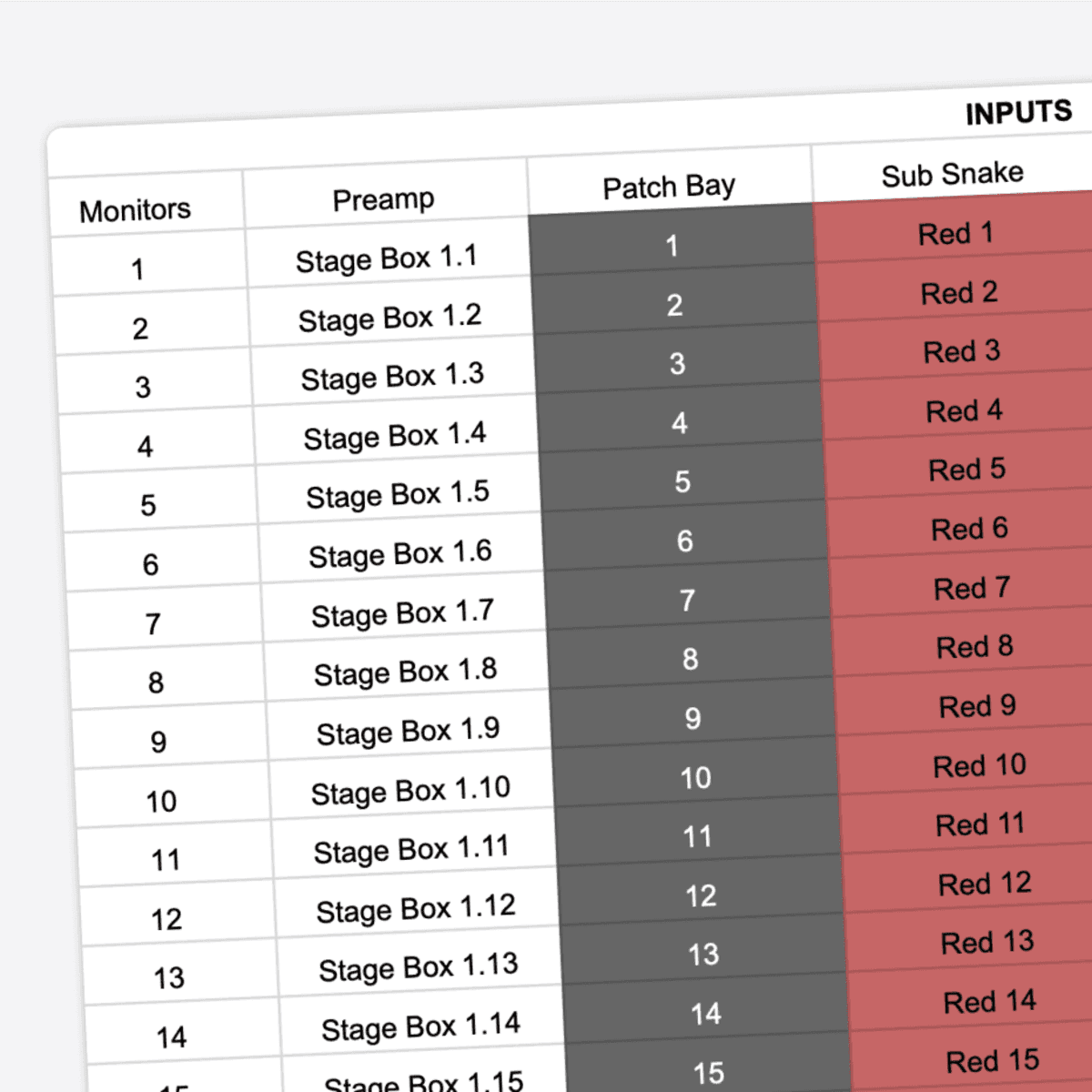Image resolution: width=1092 pixels, height=1092 pixels.
Task: Select Monitors row number 9
Action: pyautogui.click(x=157, y=743)
